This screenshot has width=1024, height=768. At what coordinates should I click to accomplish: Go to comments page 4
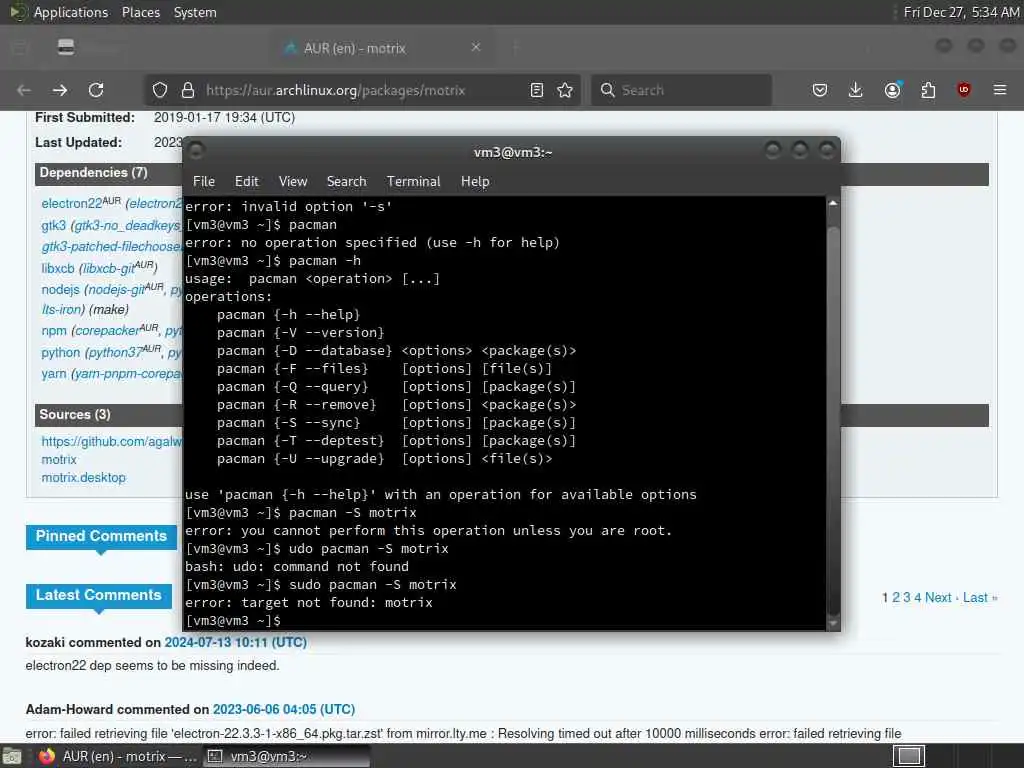918,598
